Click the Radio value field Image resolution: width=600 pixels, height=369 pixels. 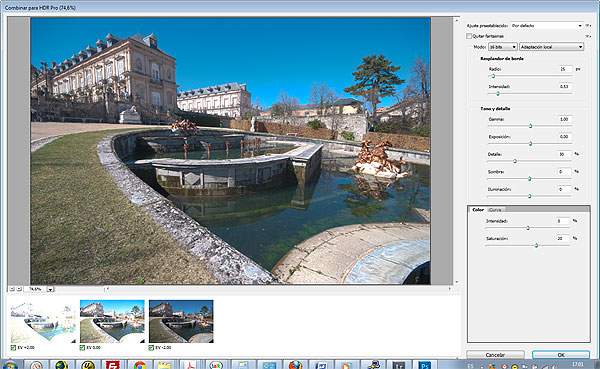point(565,69)
